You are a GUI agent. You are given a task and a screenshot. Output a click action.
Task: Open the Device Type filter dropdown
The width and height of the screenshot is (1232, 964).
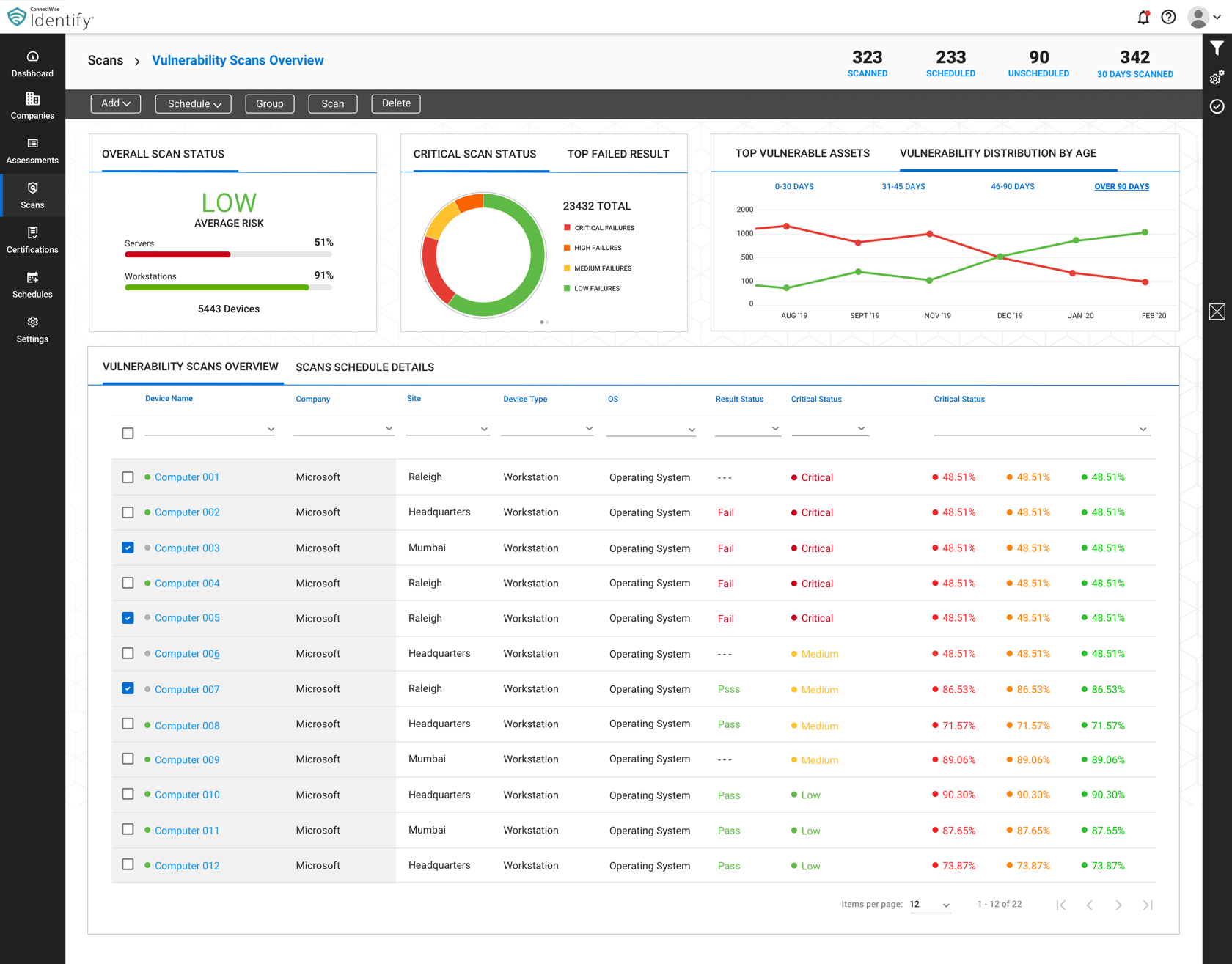tap(547, 429)
